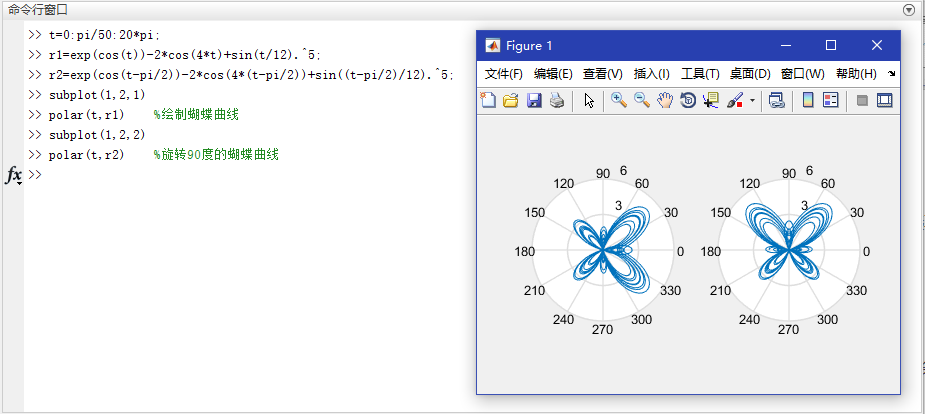Click the '命令行窗口' panel title
Viewport: 925px width, 414px height.
tap(38, 10)
